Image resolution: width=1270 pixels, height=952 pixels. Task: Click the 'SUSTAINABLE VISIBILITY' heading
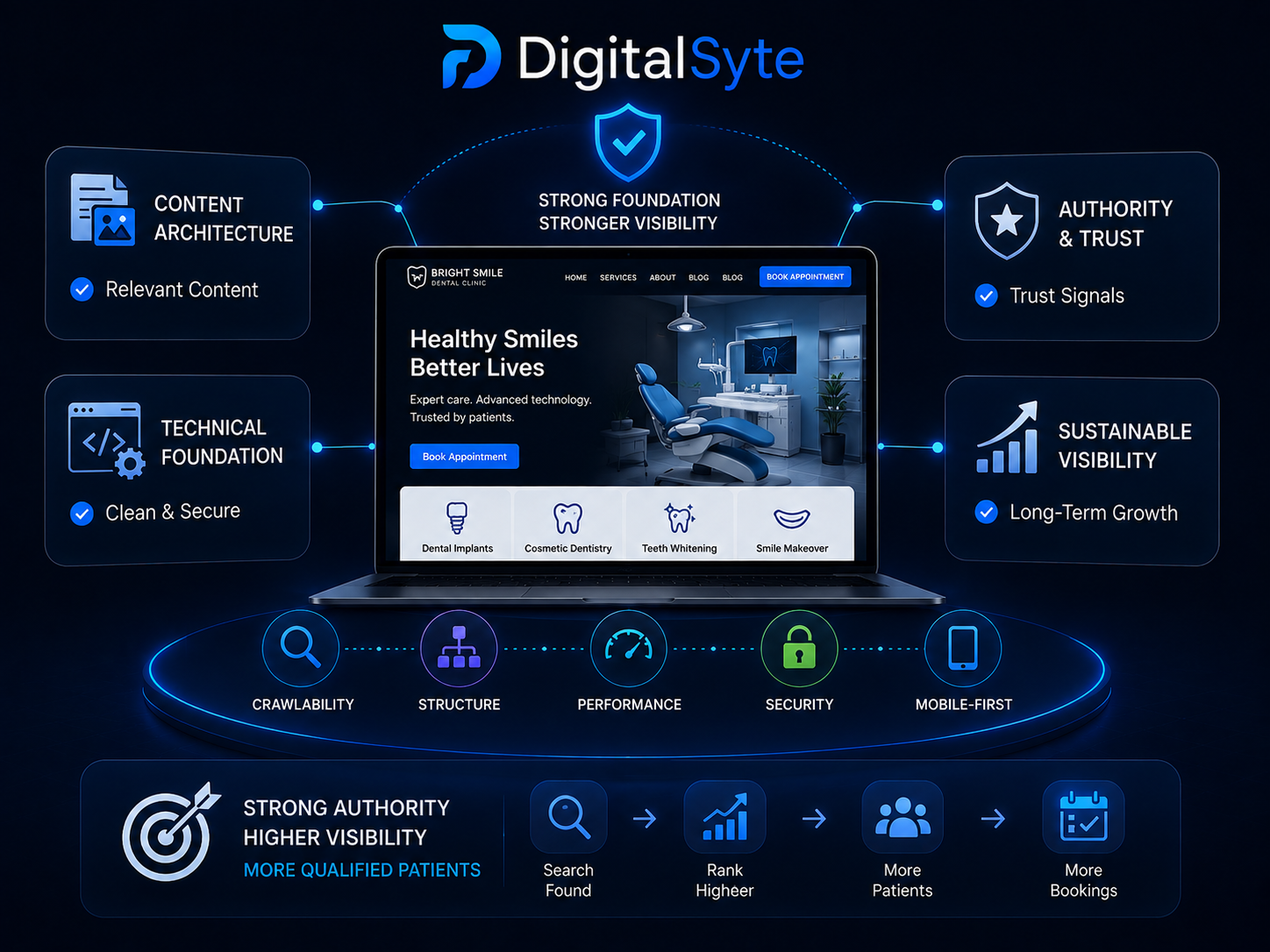[1125, 445]
